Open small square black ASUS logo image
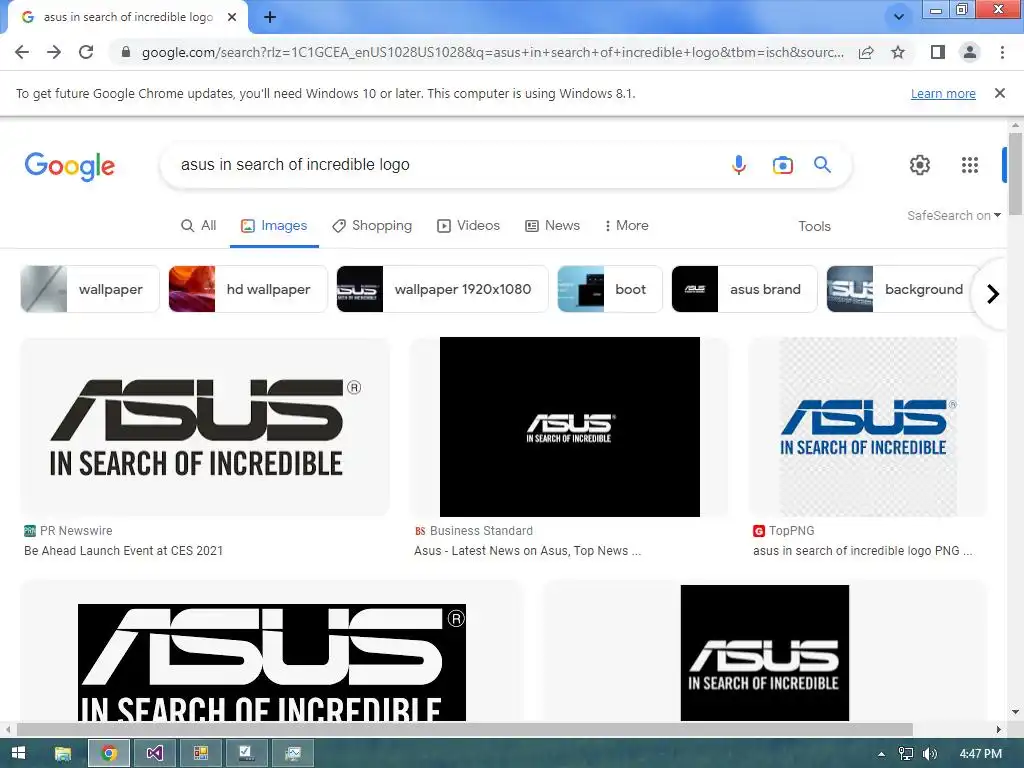 click(x=765, y=652)
